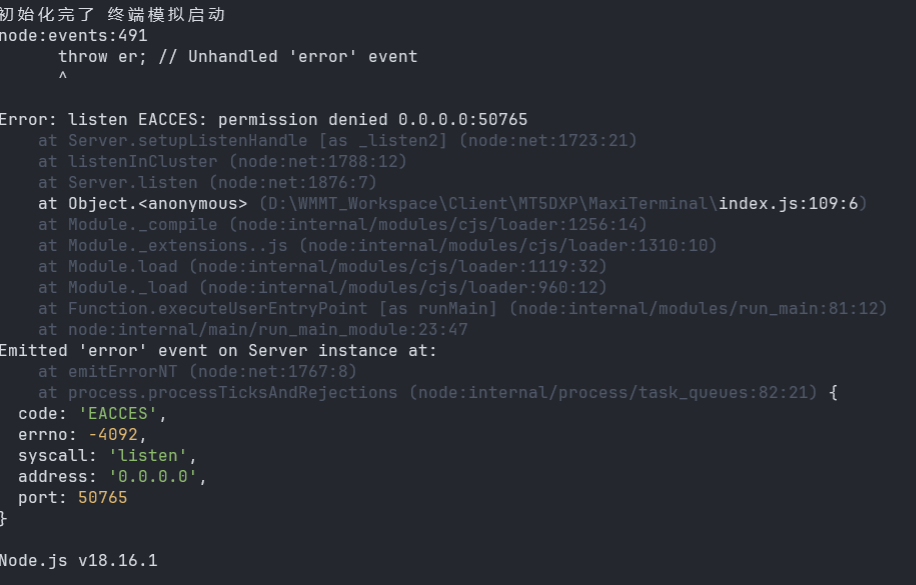Viewport: 916px width, 585px height.
Task: Click the Server.listen (node:net:1876:7) frame
Action: (x=207, y=183)
